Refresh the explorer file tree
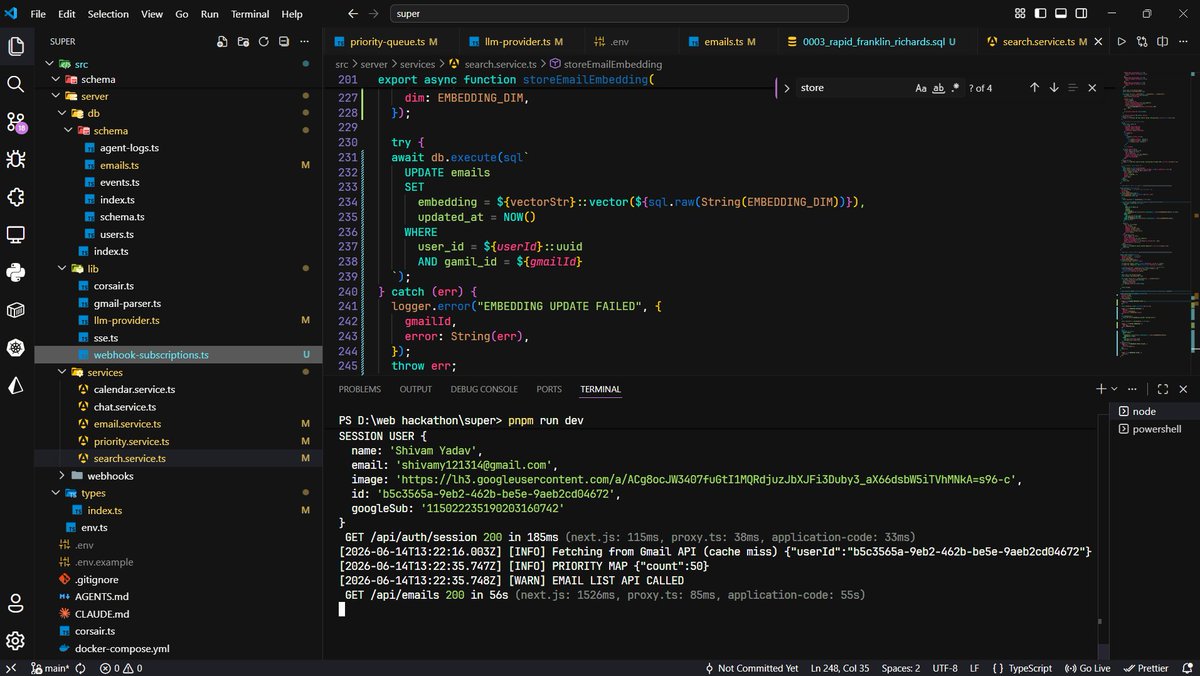This screenshot has width=1200, height=676. pyautogui.click(x=264, y=42)
